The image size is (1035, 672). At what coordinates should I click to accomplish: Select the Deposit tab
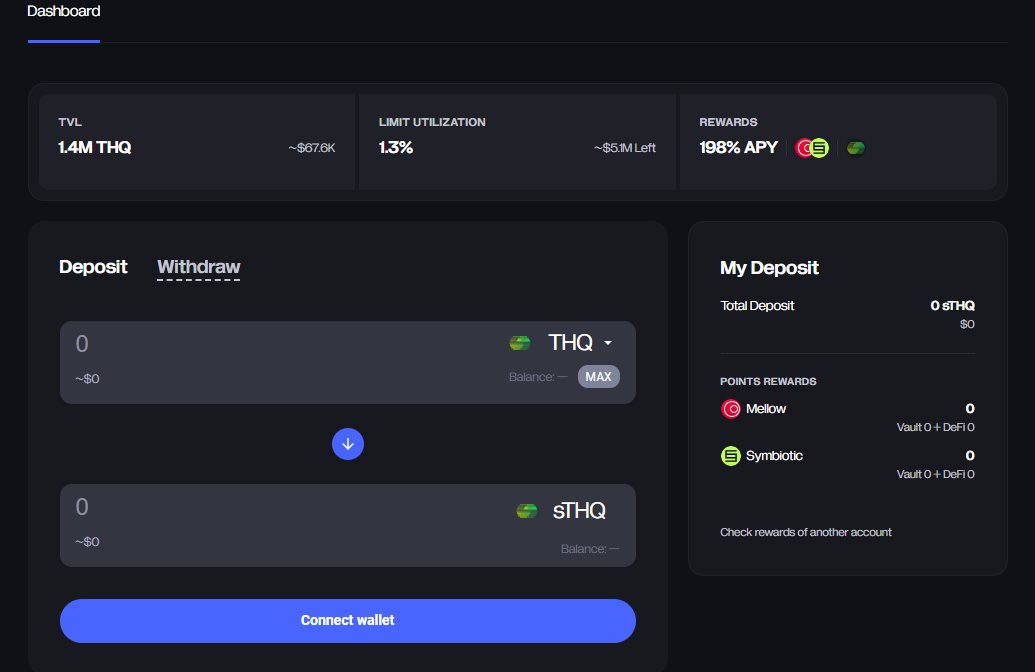point(93,267)
